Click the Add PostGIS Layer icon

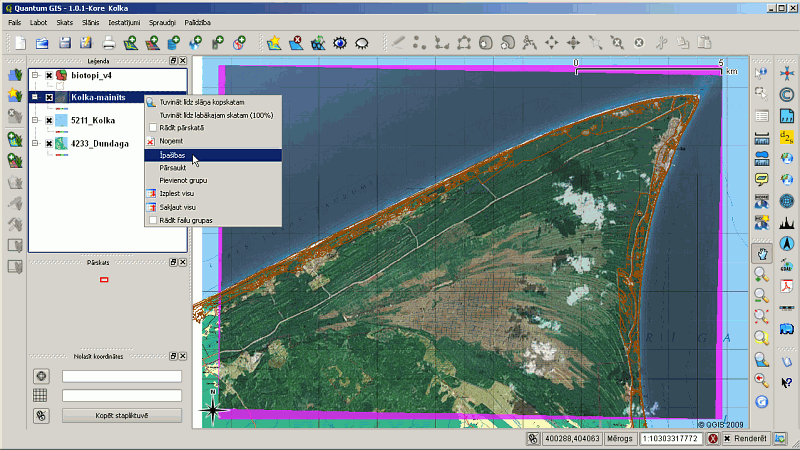pyautogui.click(x=174, y=43)
